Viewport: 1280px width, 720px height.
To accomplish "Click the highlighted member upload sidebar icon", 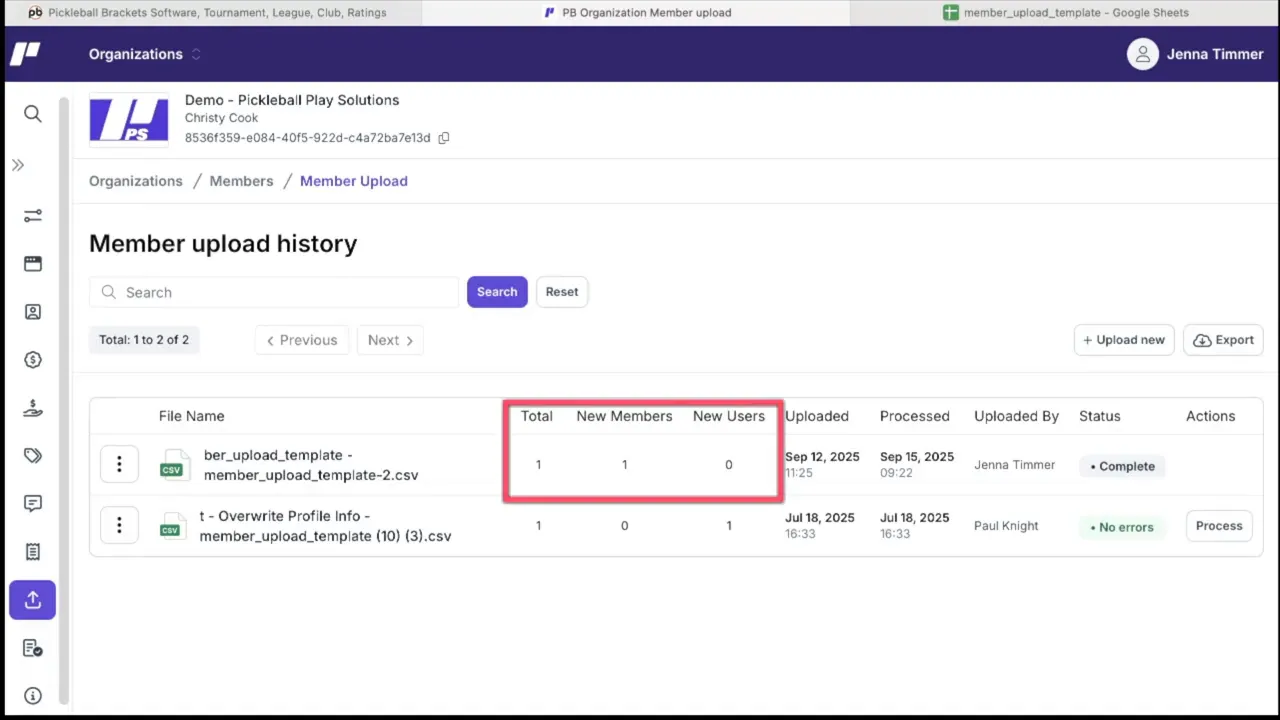I will (x=32, y=599).
